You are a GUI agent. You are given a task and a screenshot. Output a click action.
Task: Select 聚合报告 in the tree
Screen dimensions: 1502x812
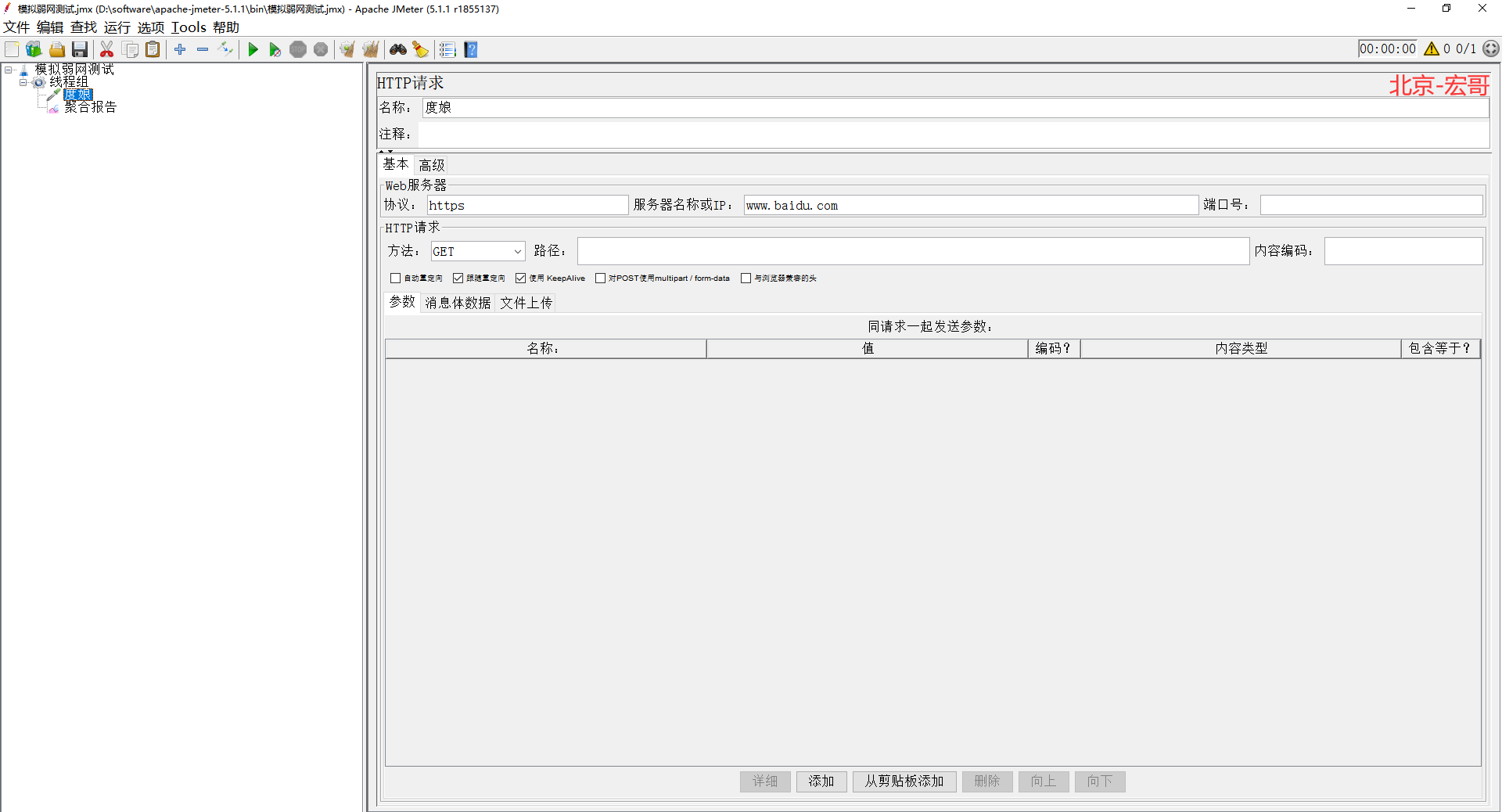91,107
